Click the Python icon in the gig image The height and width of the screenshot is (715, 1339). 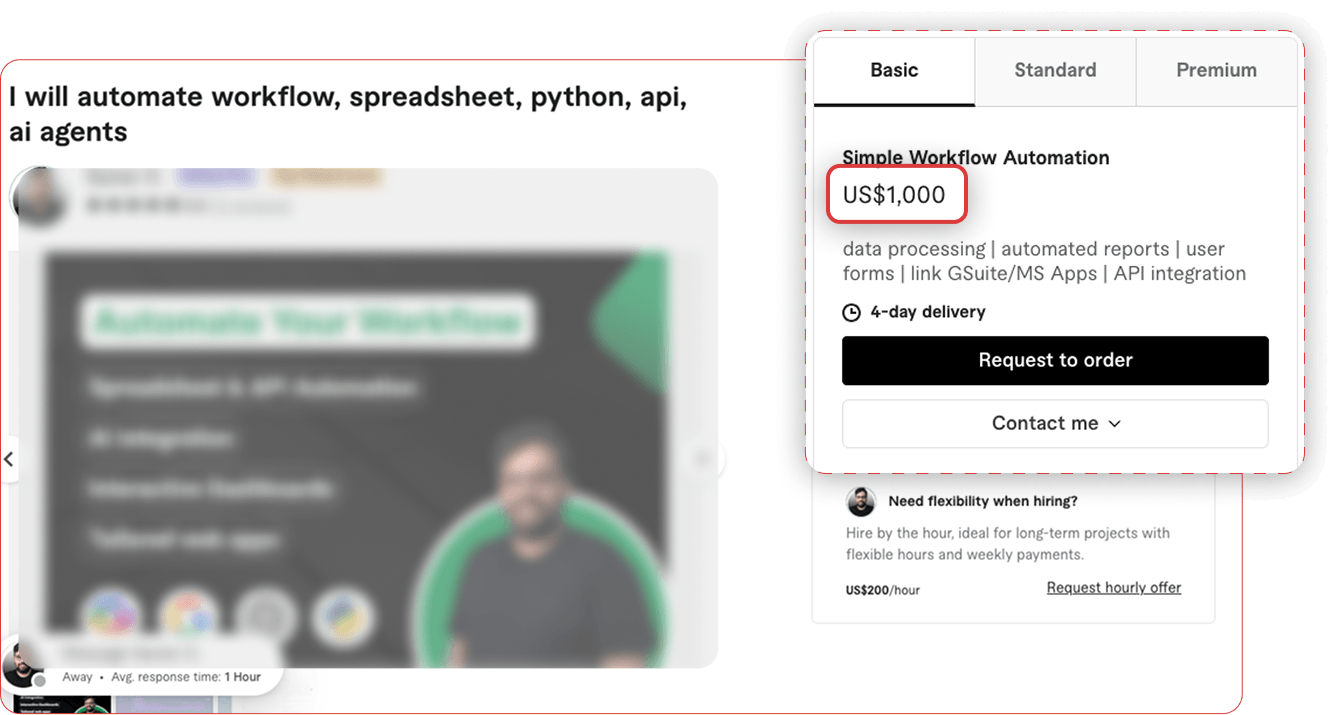(x=344, y=615)
